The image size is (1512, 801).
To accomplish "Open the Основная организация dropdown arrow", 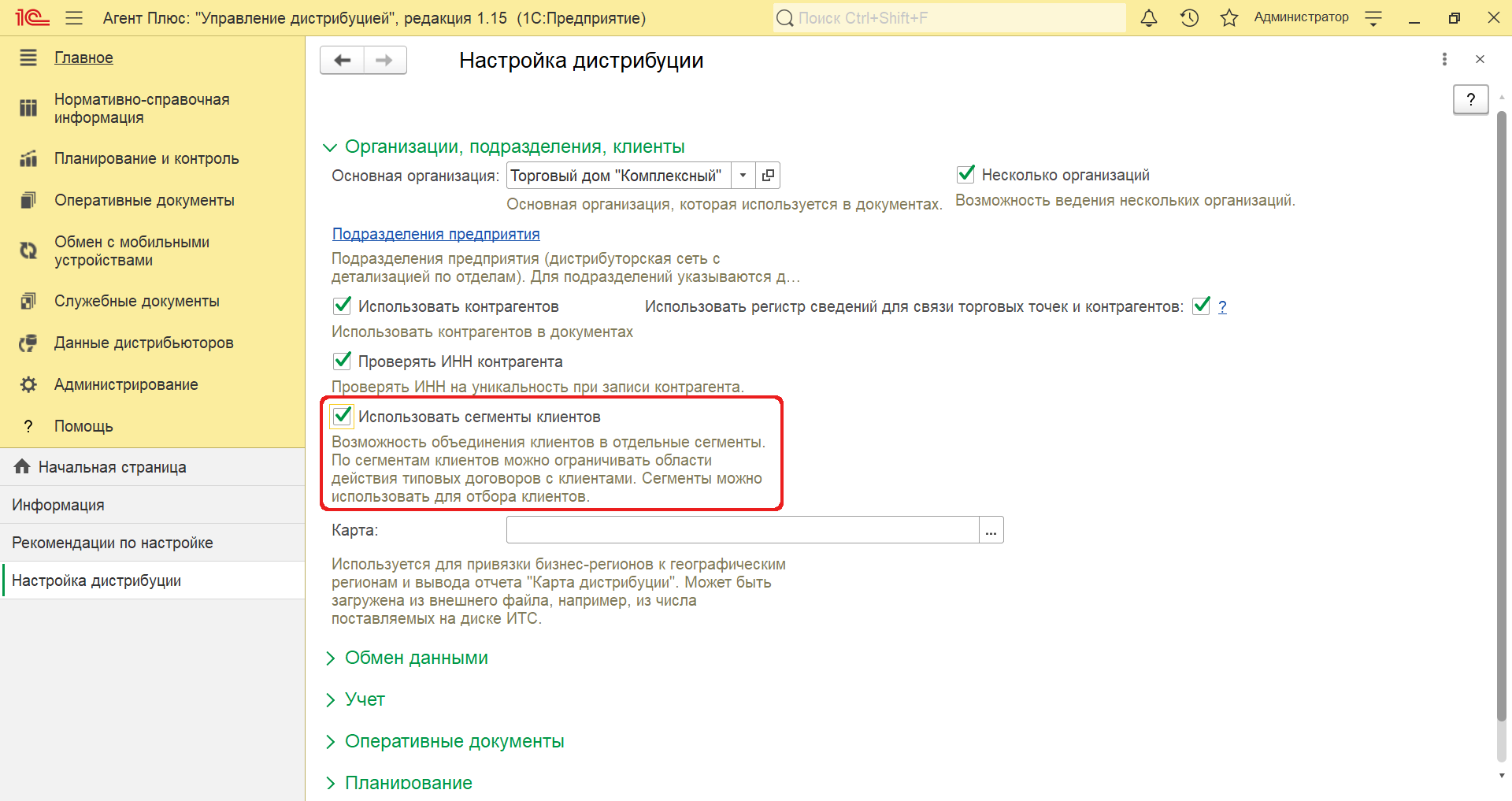I will (x=743, y=175).
